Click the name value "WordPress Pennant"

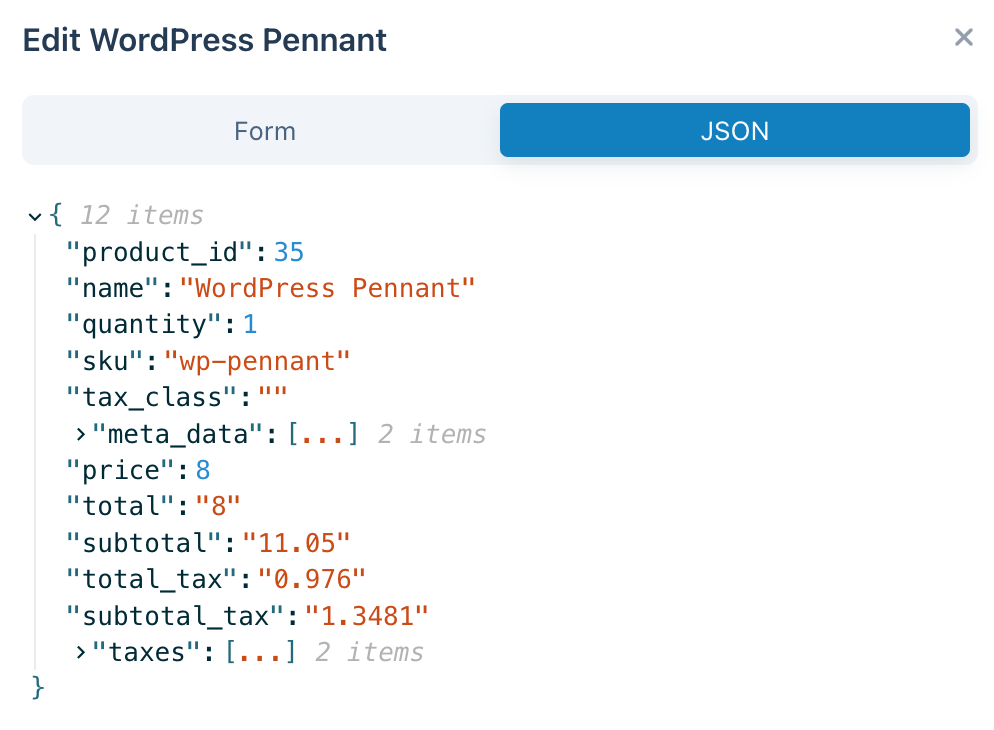click(x=328, y=288)
